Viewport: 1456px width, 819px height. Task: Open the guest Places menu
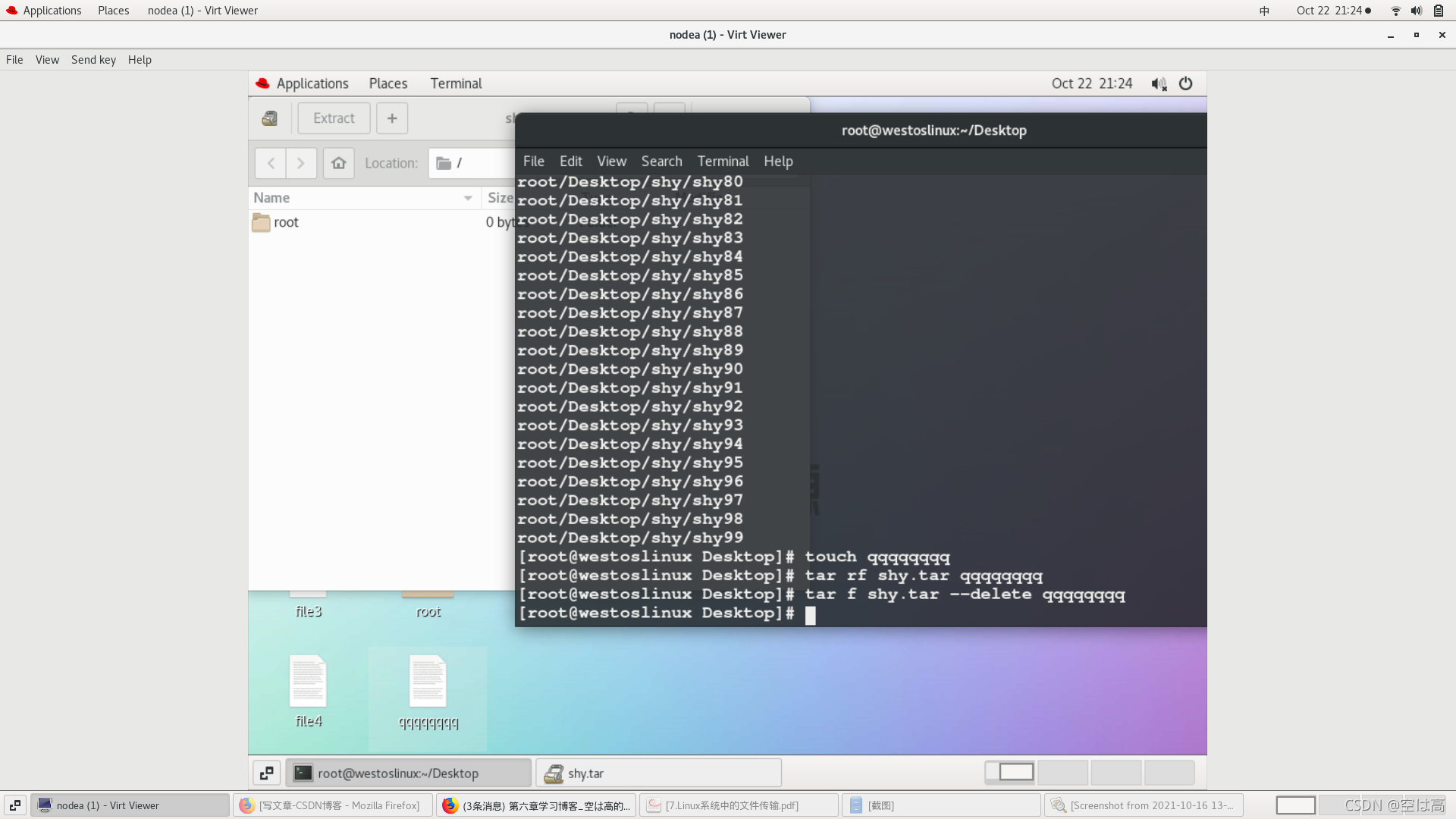tap(388, 83)
